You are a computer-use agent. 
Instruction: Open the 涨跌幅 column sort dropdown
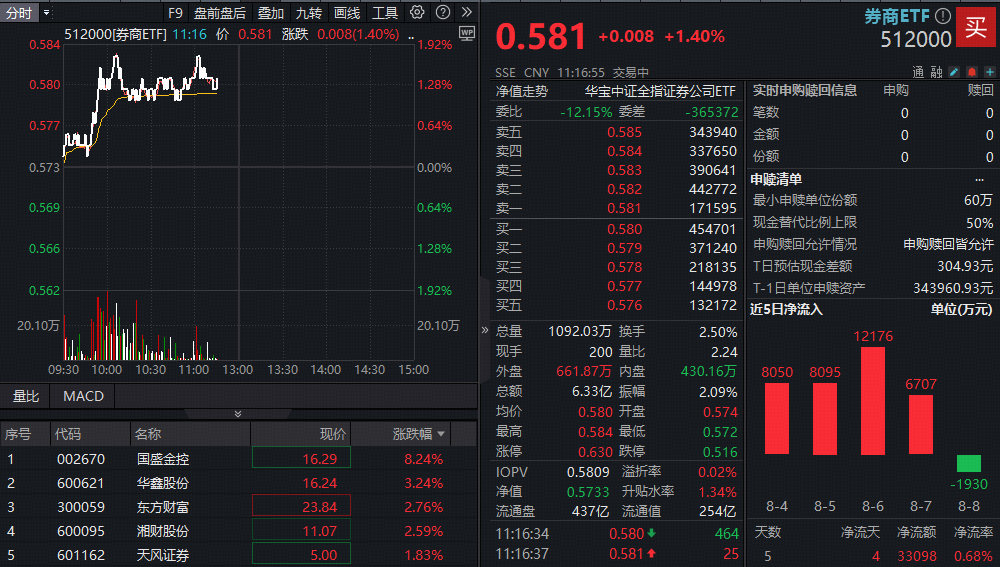point(441,434)
